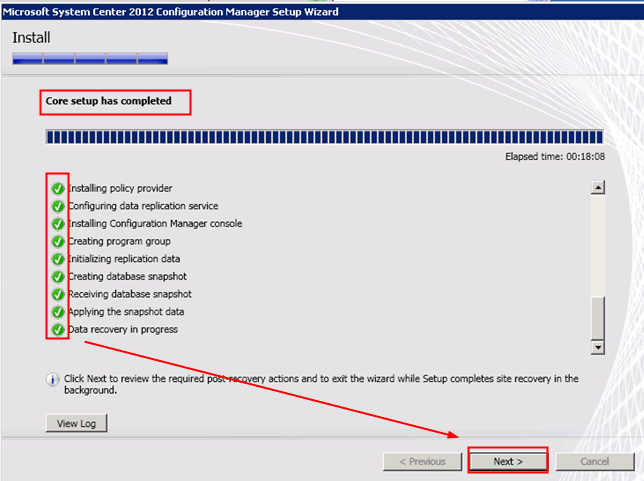Screen dimensions: 644x481
Task: Select 'Receiving database snapshot' text
Action: point(130,294)
